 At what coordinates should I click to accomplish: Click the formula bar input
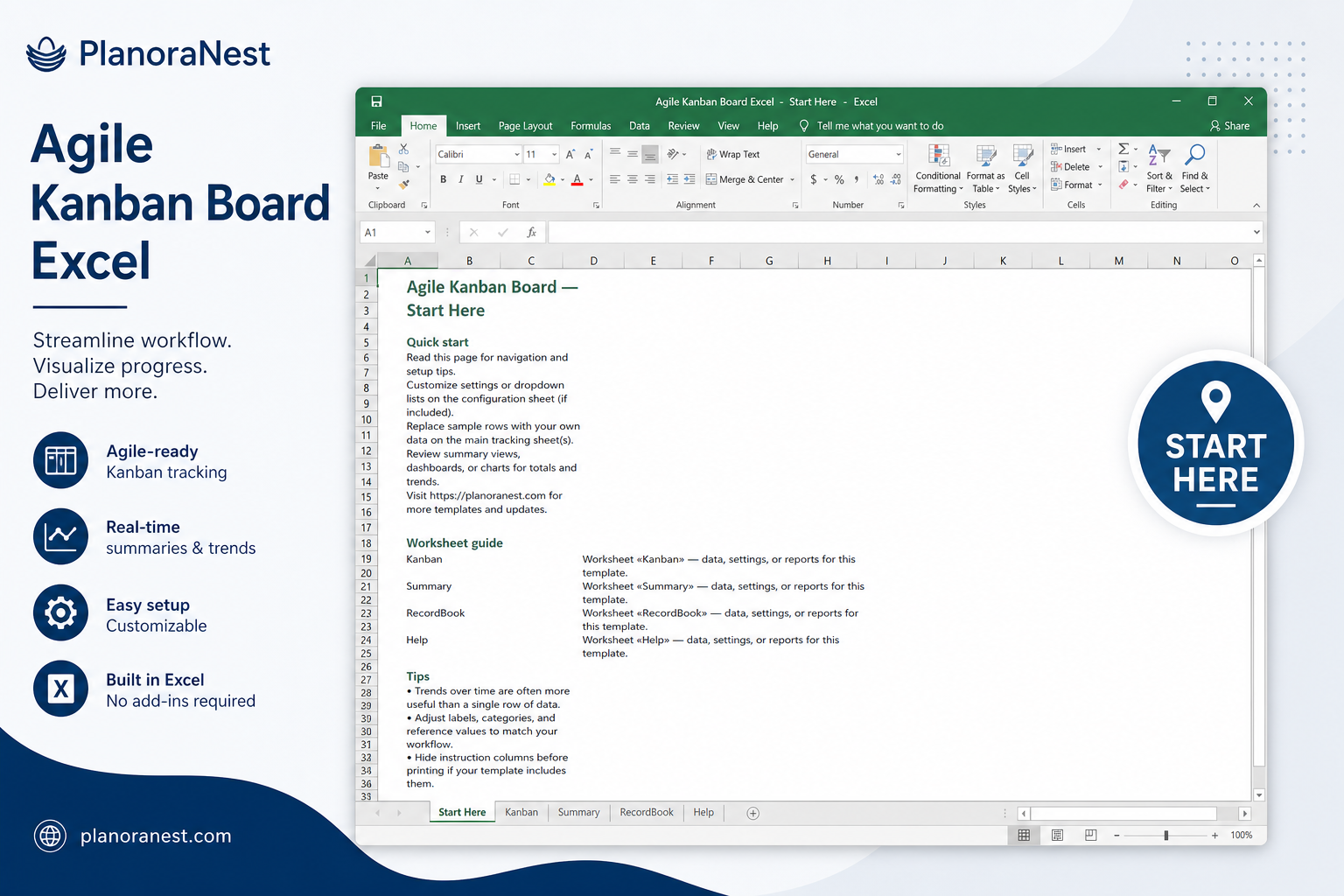click(x=899, y=232)
